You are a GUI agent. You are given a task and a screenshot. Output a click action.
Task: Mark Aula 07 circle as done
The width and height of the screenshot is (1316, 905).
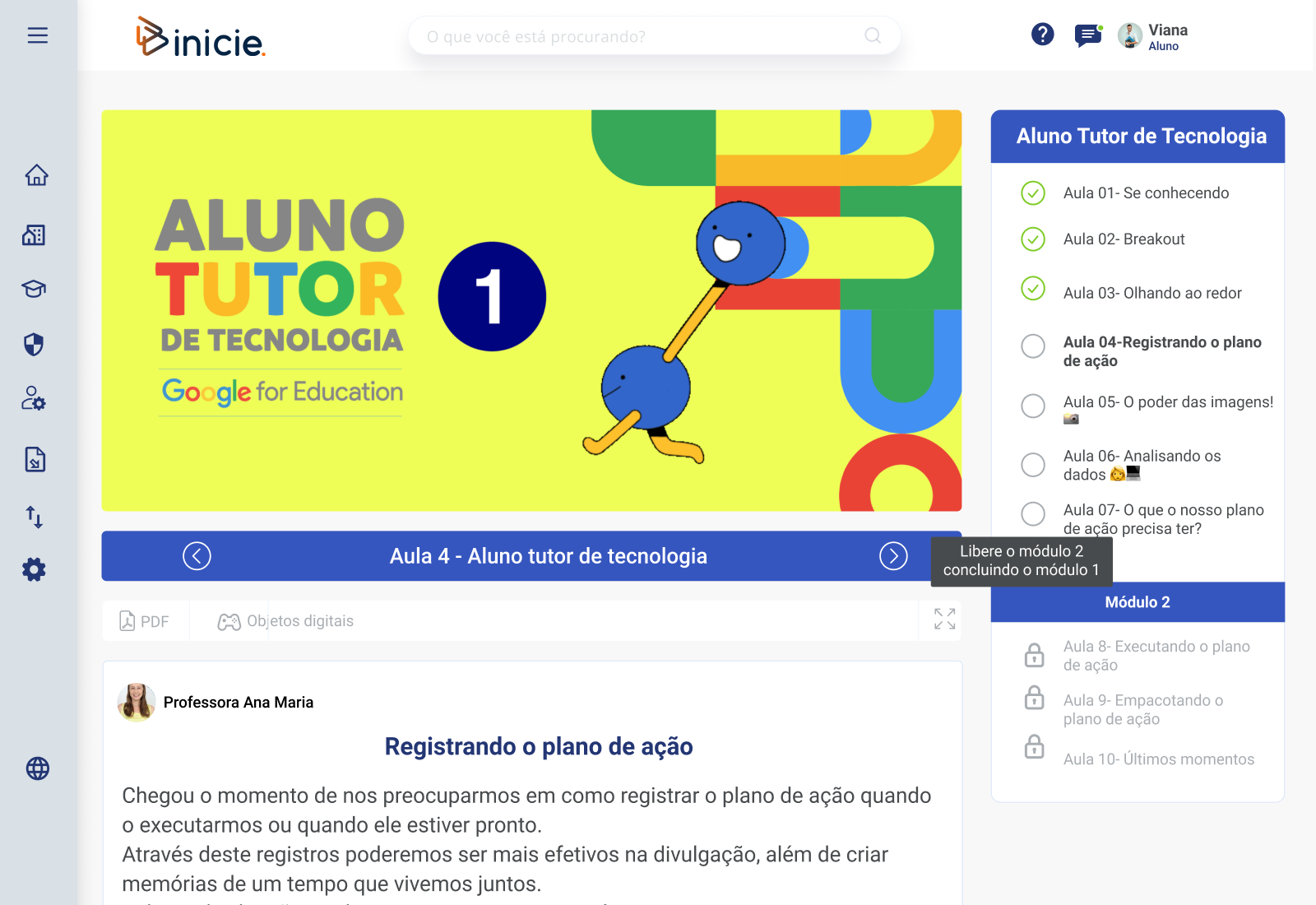click(x=1033, y=514)
